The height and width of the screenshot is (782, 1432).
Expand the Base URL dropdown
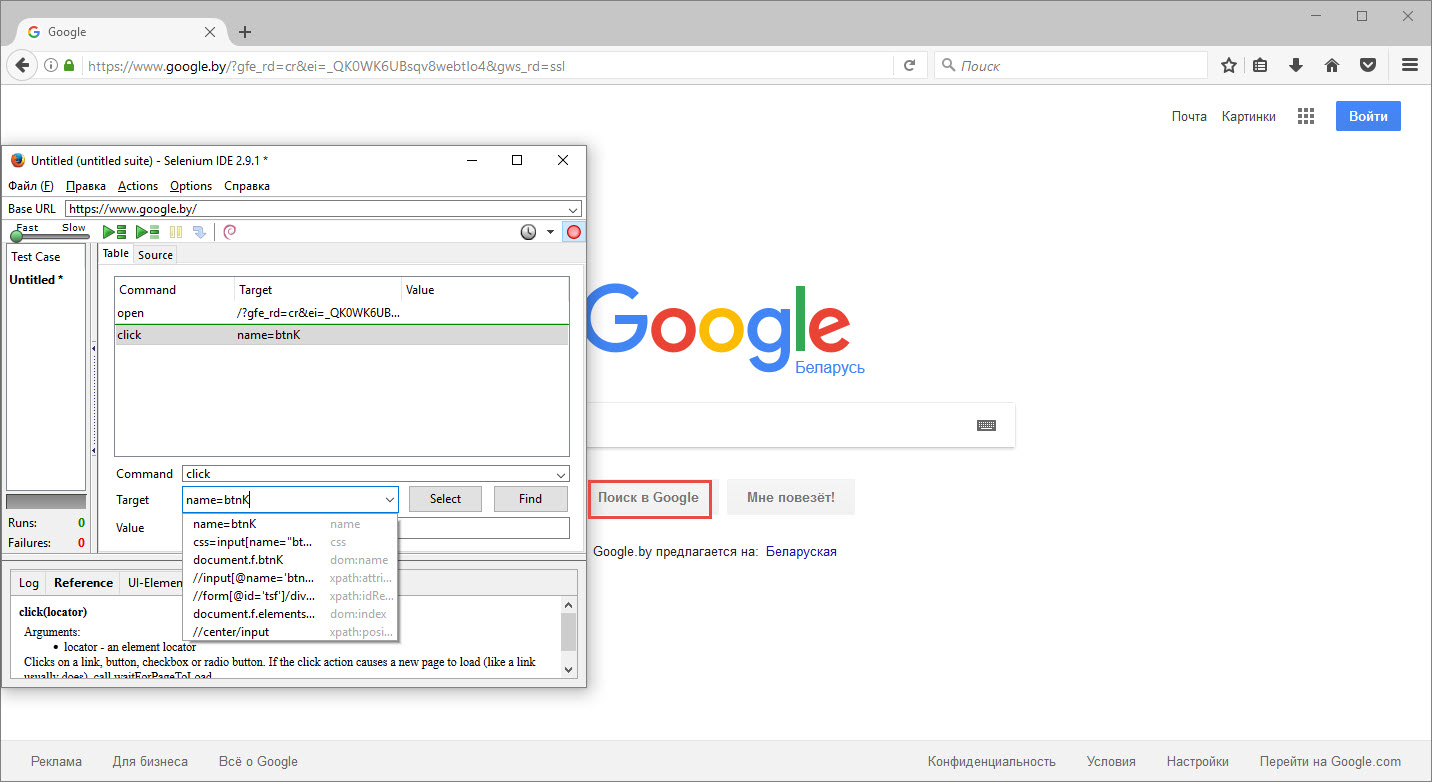tap(573, 209)
